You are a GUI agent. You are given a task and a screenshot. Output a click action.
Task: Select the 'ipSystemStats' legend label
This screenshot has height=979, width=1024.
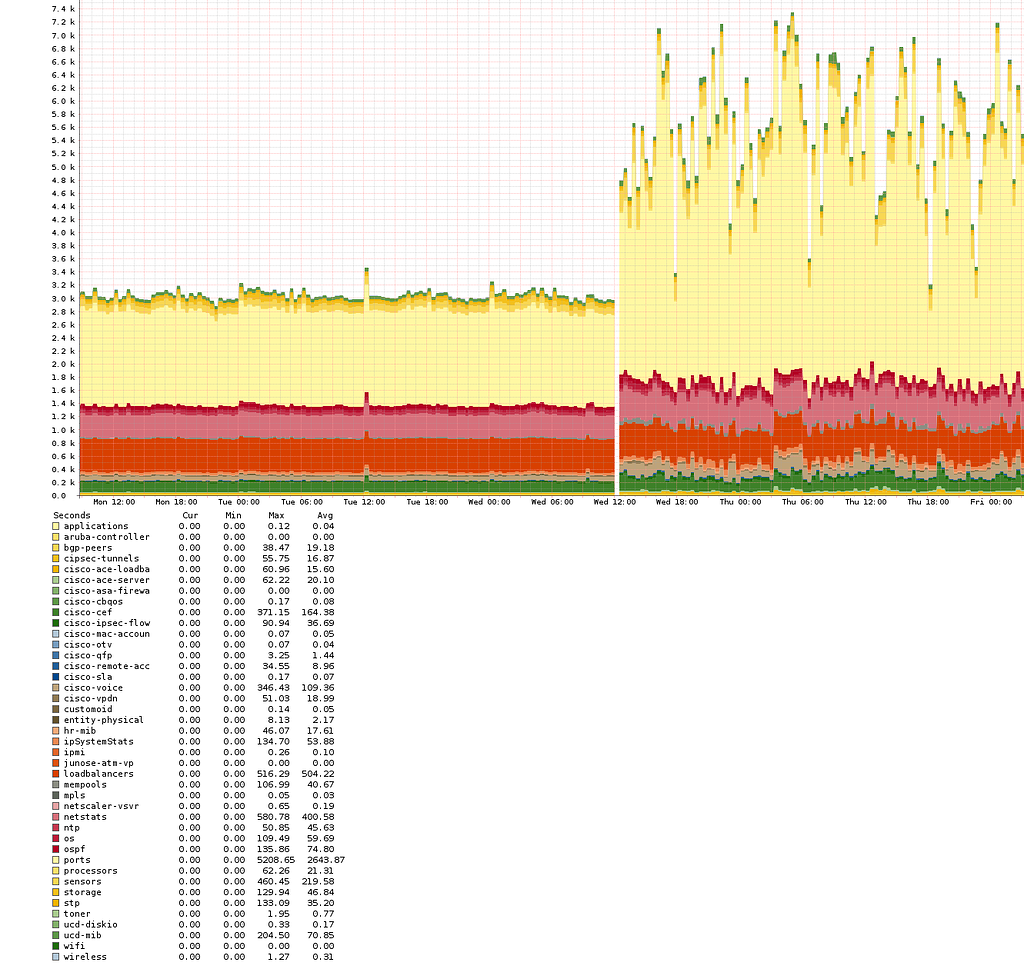pyautogui.click(x=99, y=741)
